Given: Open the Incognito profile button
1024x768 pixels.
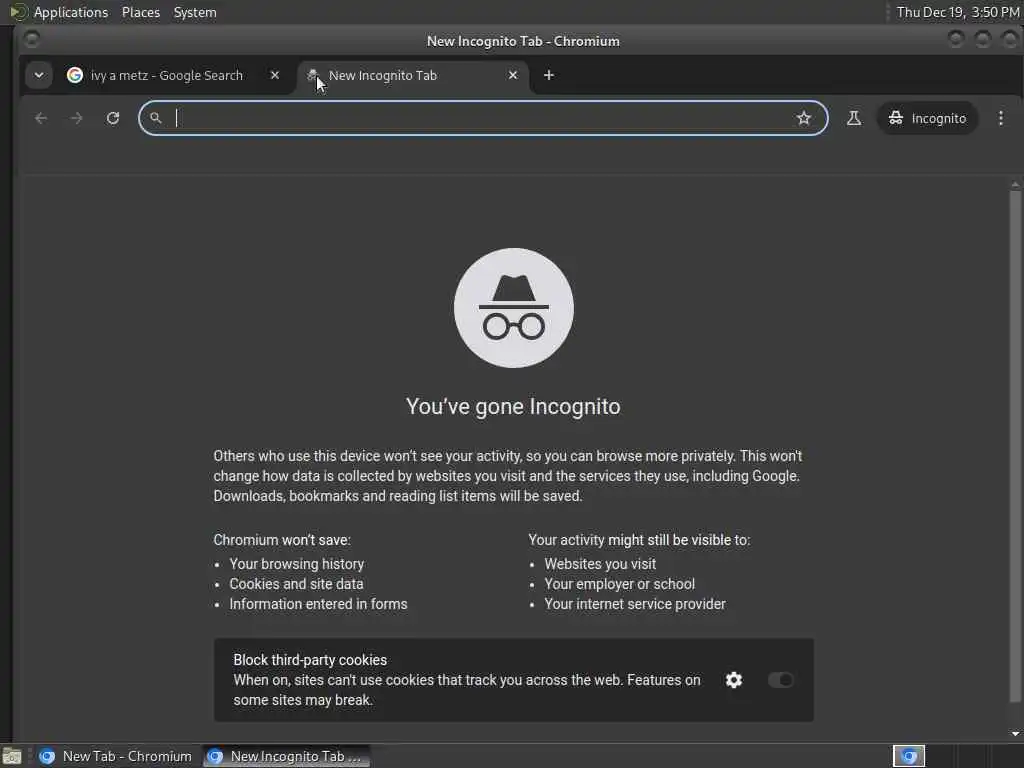Looking at the screenshot, I should click(x=927, y=118).
